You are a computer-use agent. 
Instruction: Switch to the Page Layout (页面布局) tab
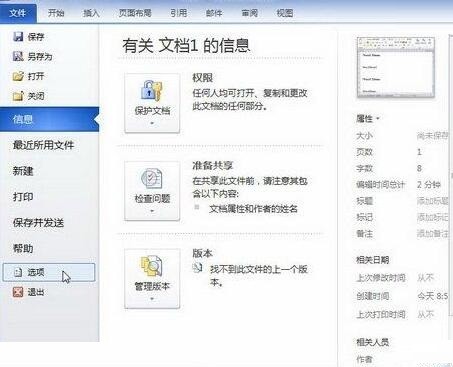click(x=135, y=13)
